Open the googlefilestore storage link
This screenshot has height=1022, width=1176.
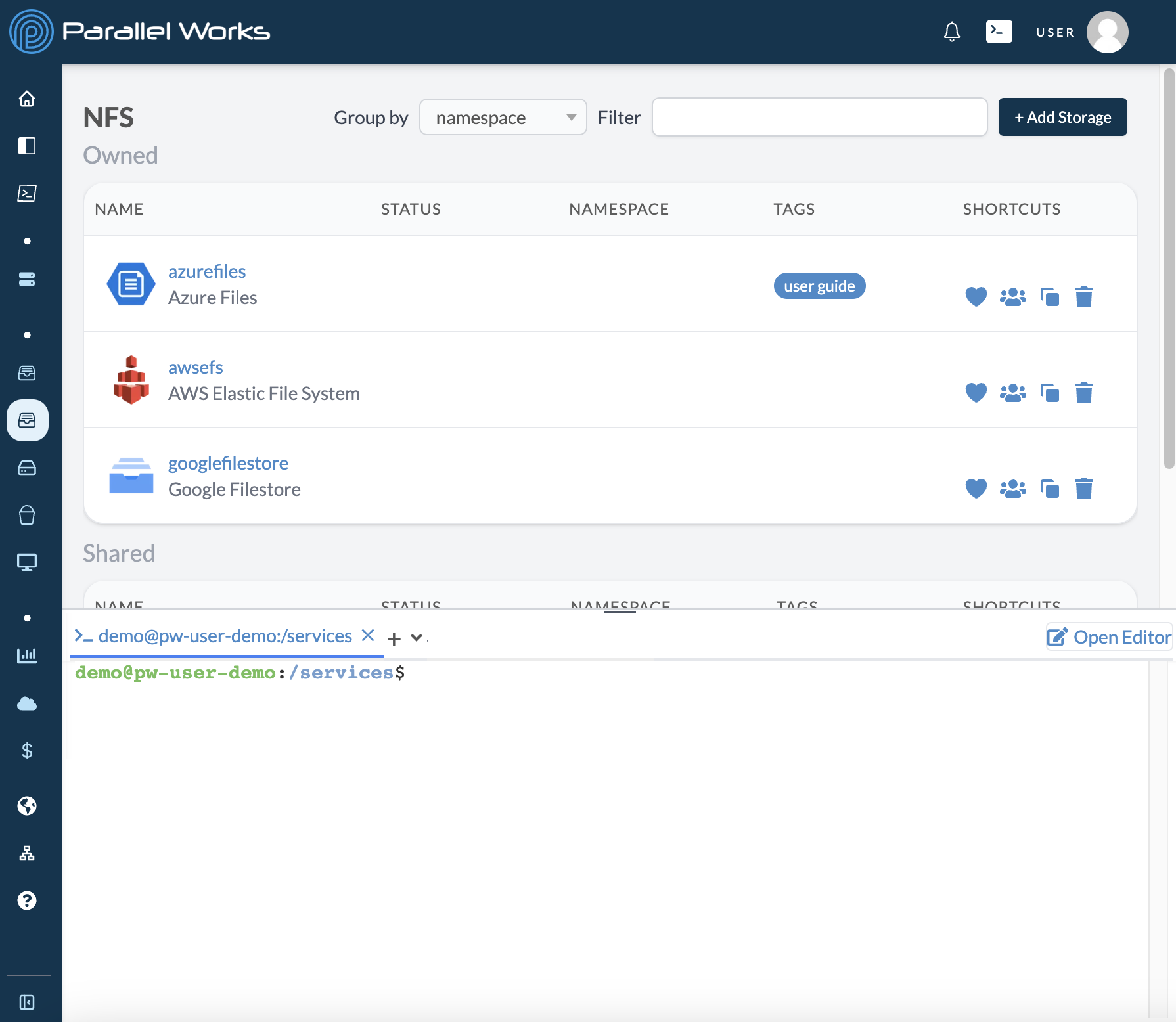228,463
